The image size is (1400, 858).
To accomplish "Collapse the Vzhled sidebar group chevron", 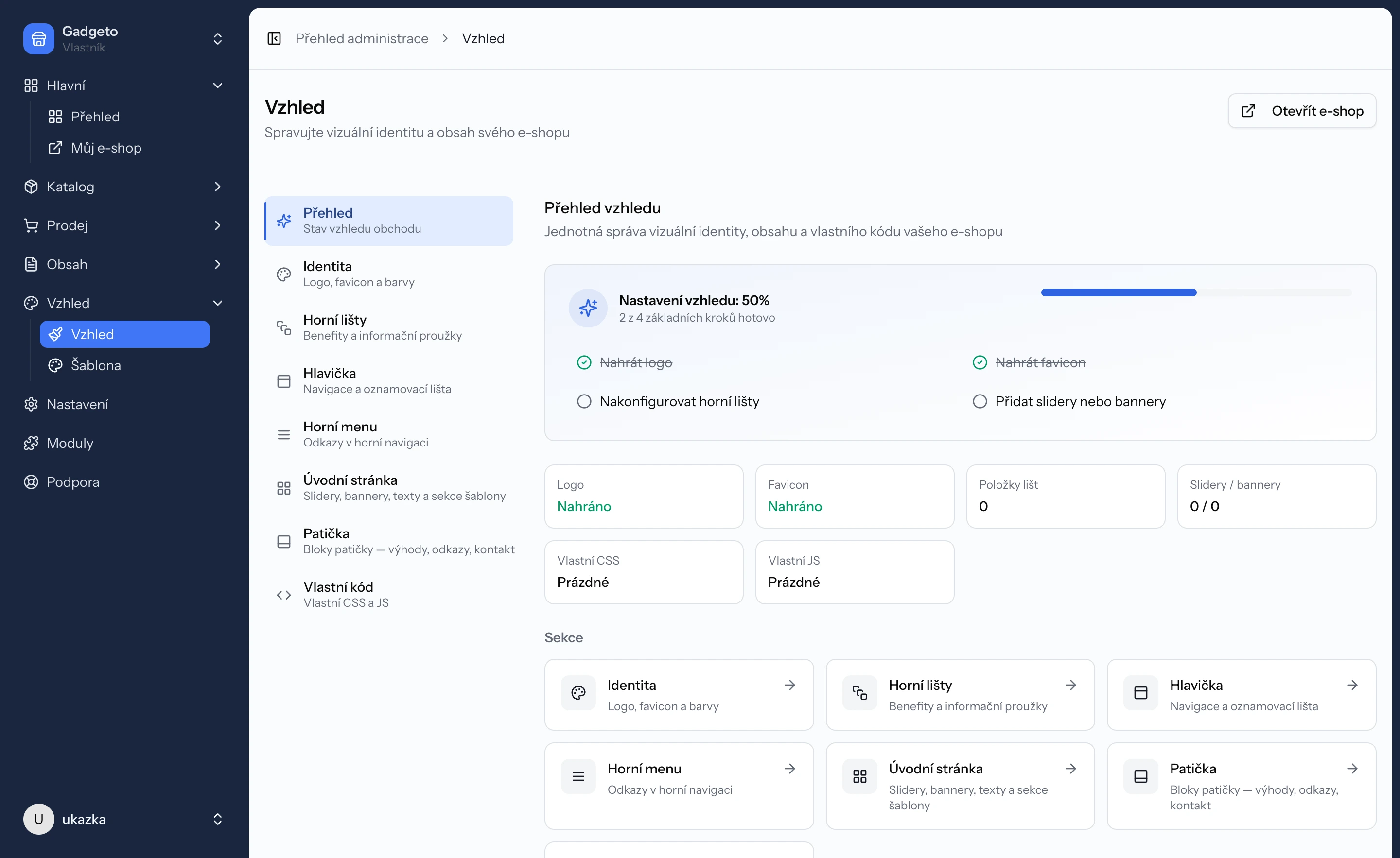I will tap(218, 303).
